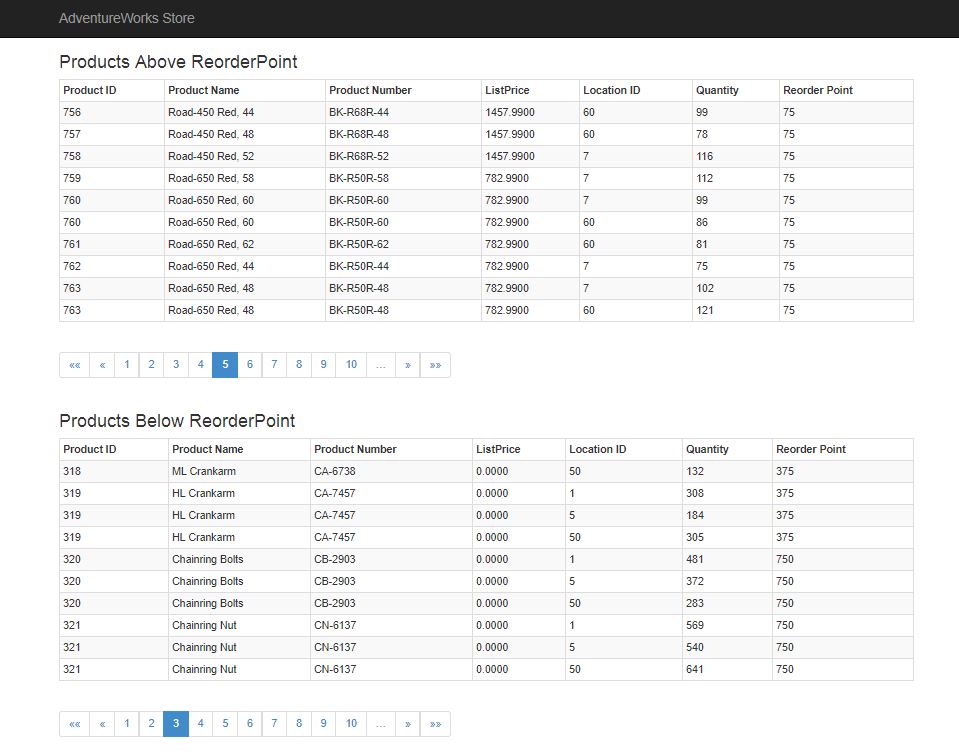
Task: Jump to first page of Products Below table
Action: (x=74, y=723)
